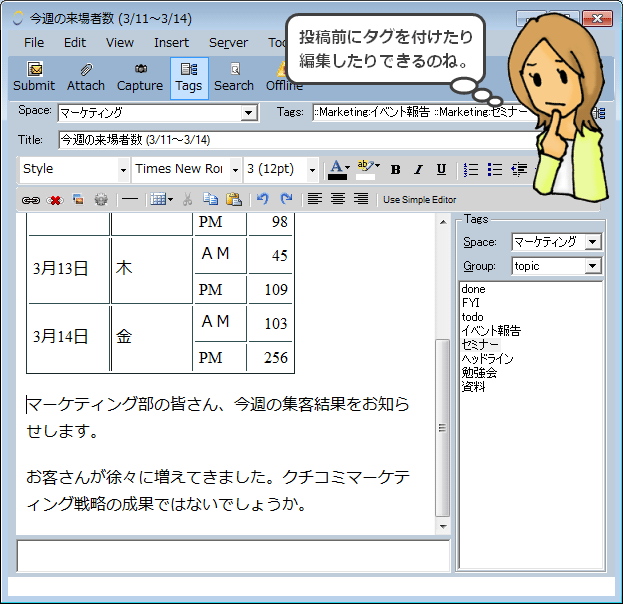Toggle italic formatting
This screenshot has height=604, width=623.
418,169
